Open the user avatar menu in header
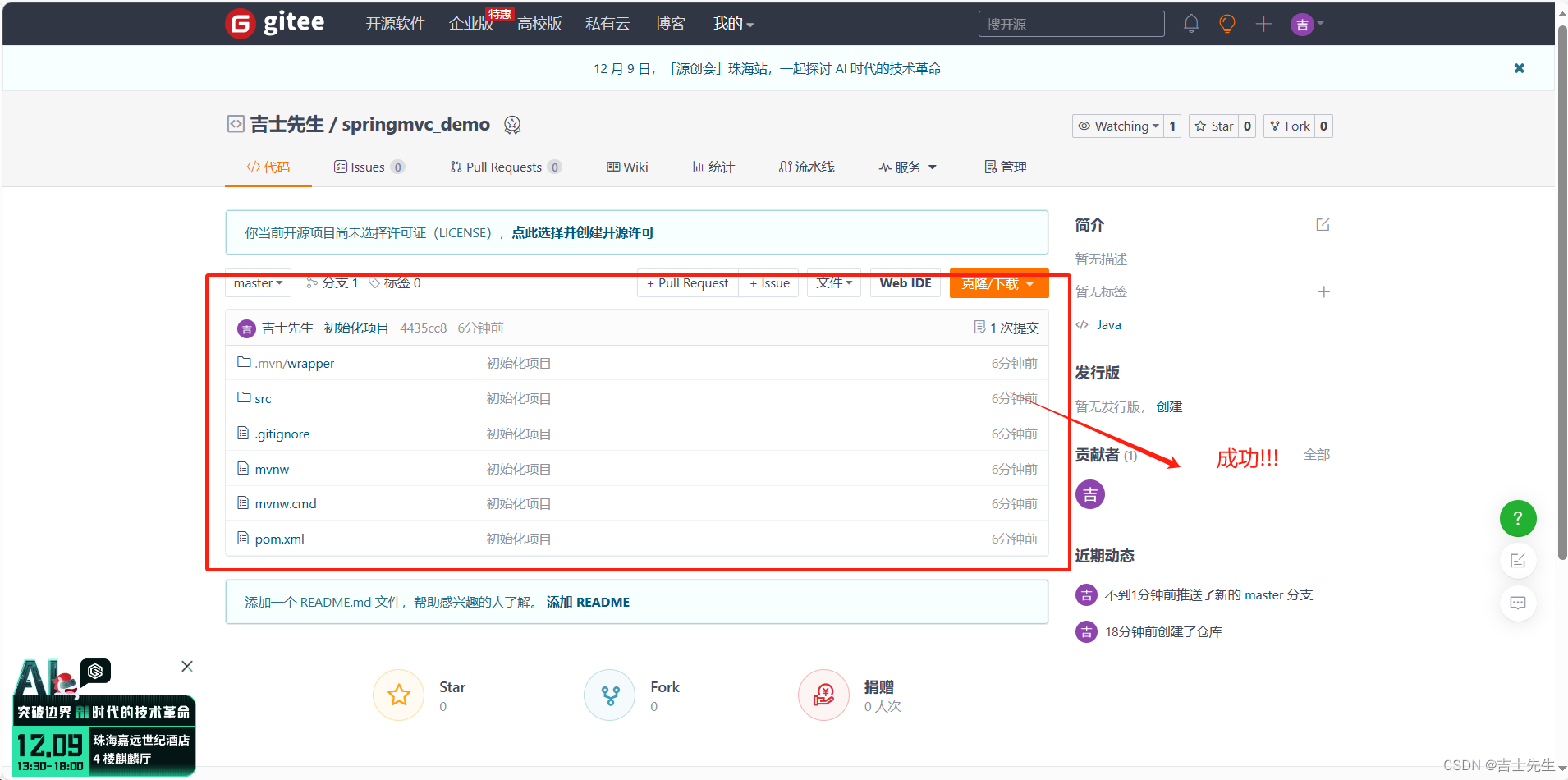This screenshot has width=1568, height=780. (x=1307, y=25)
